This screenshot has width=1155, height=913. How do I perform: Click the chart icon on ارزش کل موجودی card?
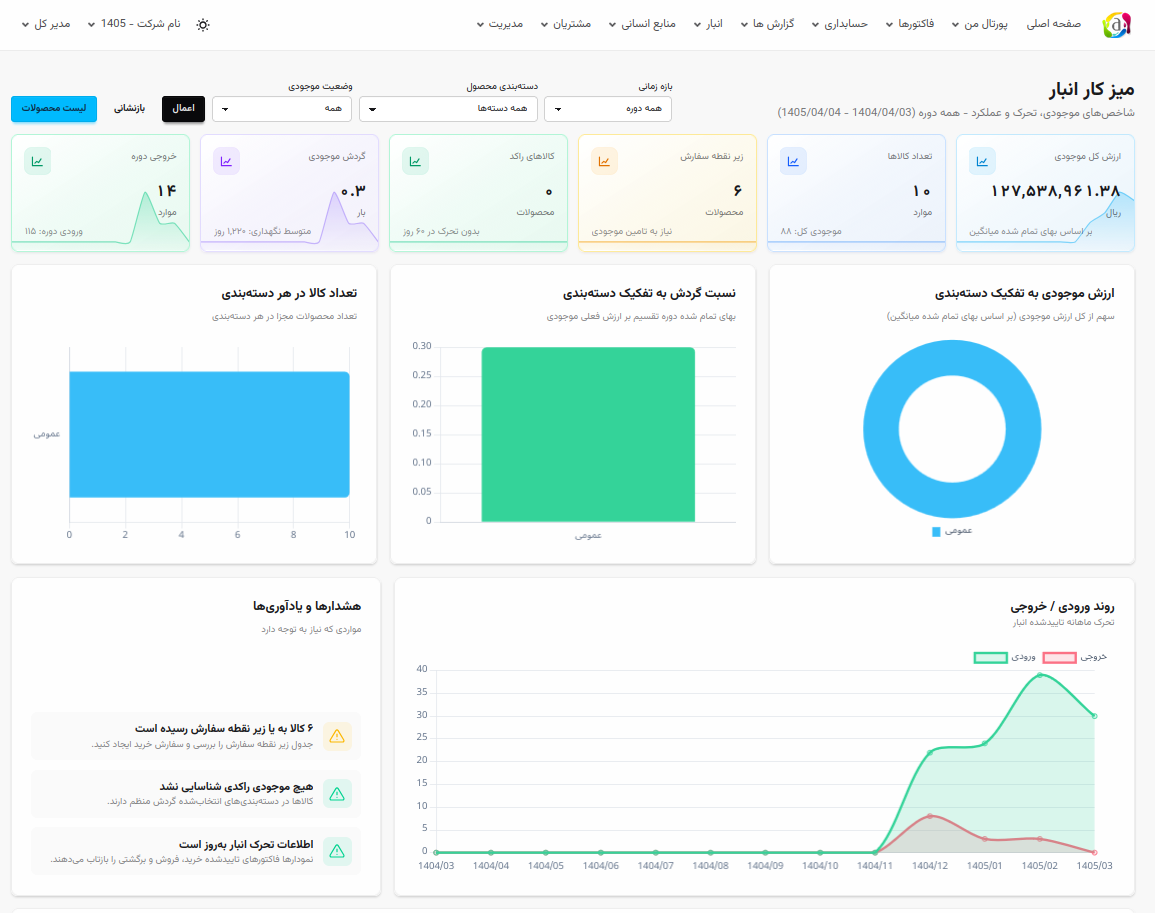(982, 161)
